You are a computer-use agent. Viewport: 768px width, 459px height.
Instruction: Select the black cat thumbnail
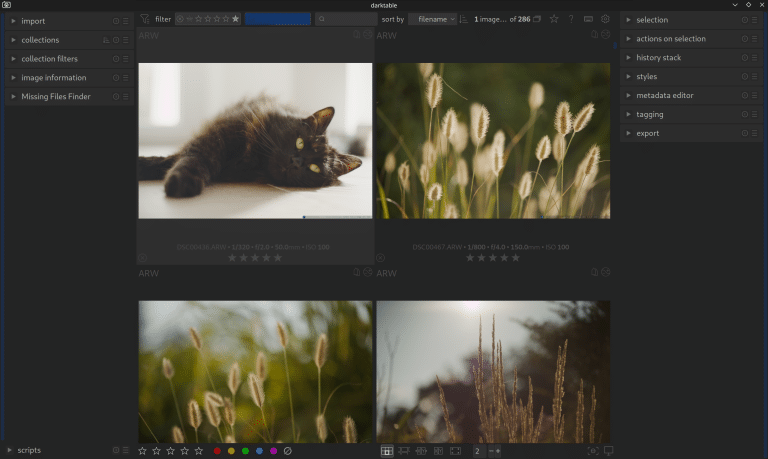[x=255, y=140]
